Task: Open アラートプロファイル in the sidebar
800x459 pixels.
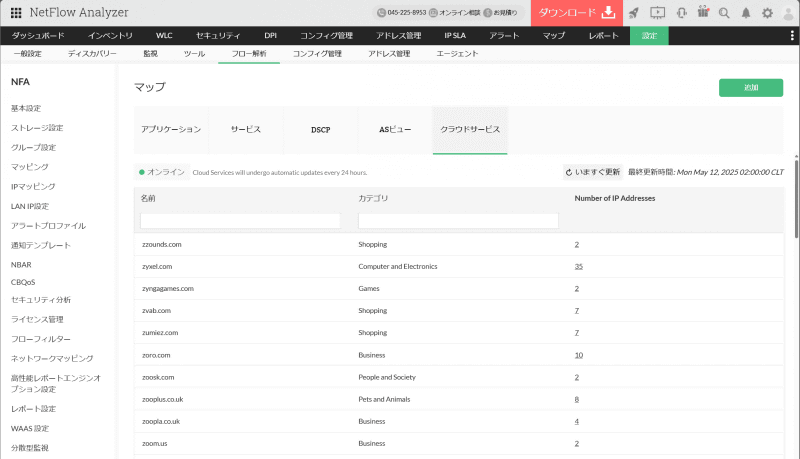Action: (x=48, y=226)
